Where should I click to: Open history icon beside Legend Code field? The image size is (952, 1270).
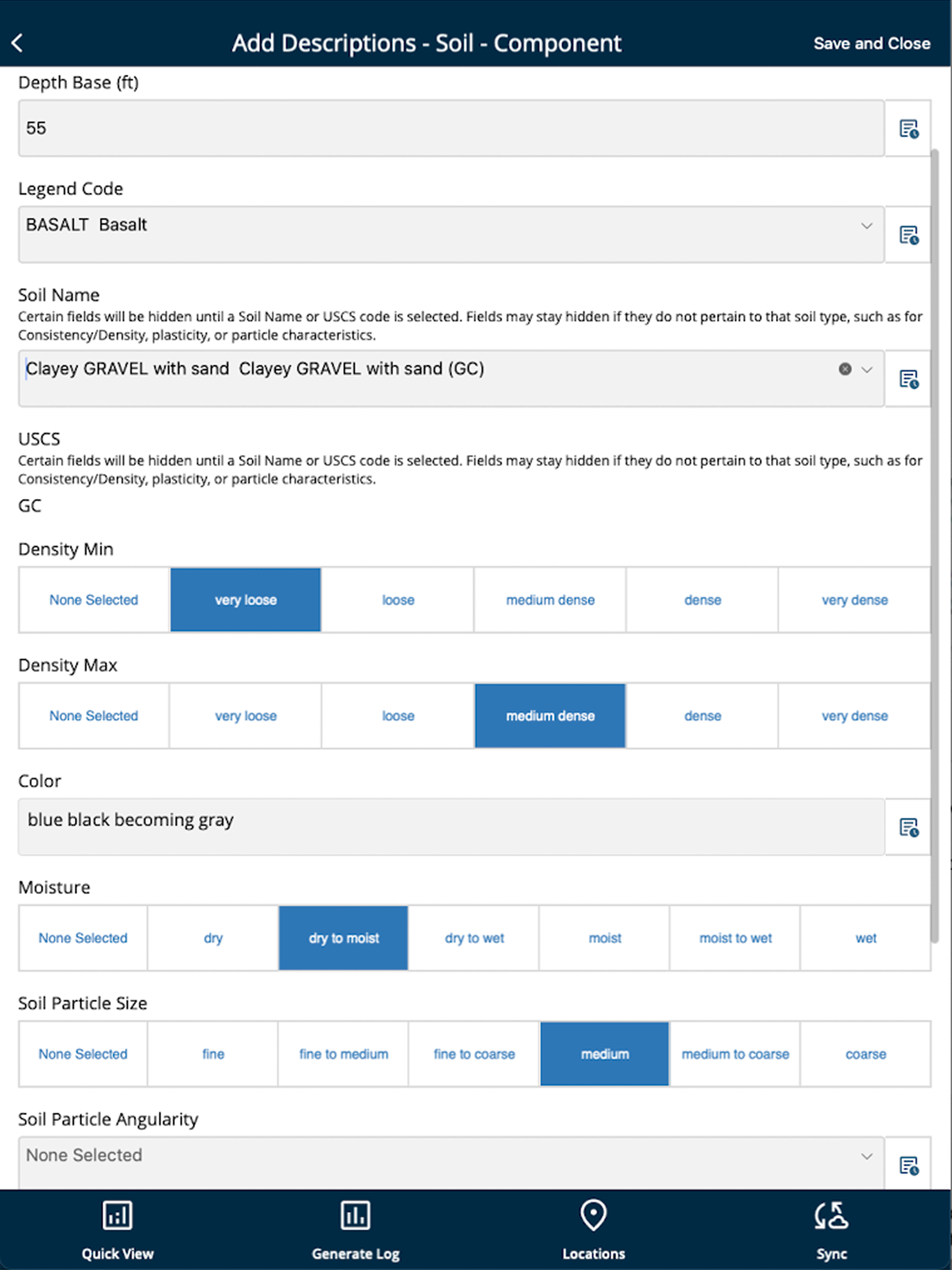pos(908,235)
